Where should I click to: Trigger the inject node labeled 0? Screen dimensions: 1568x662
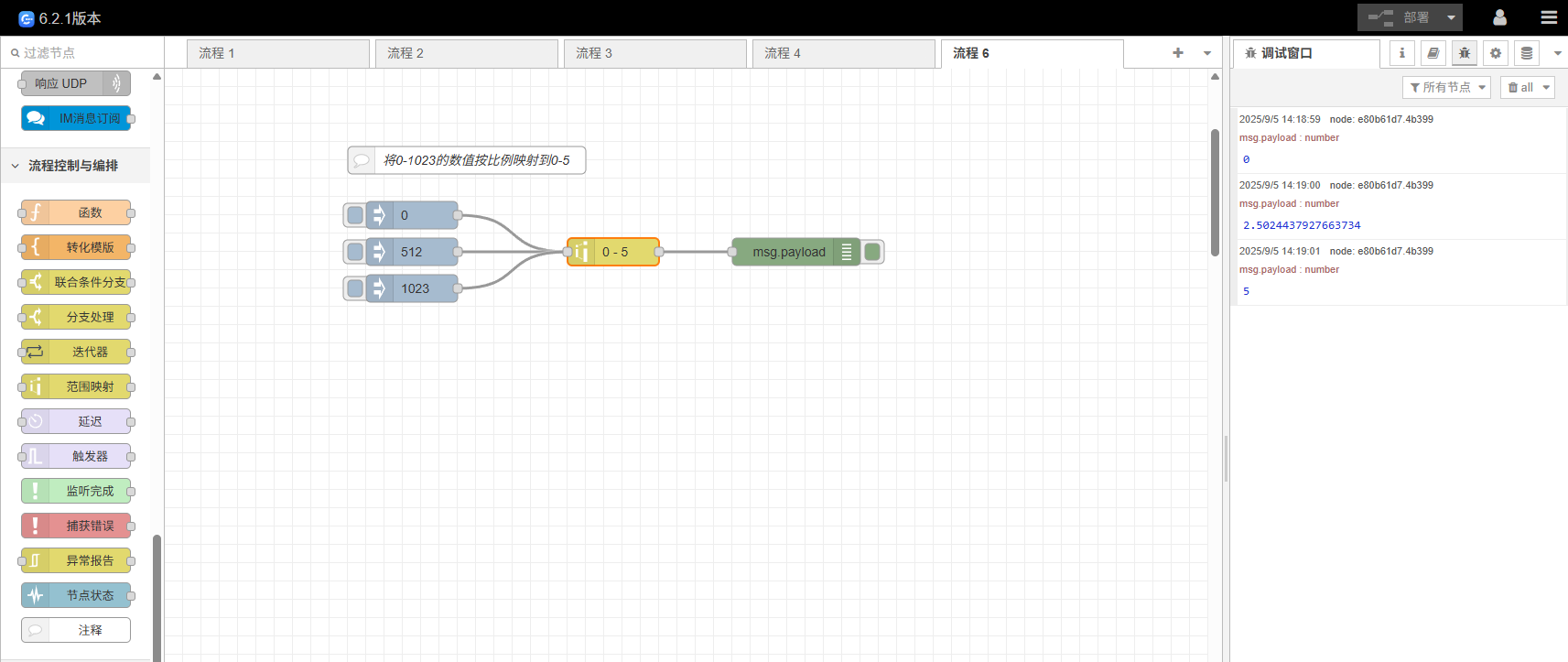click(354, 215)
